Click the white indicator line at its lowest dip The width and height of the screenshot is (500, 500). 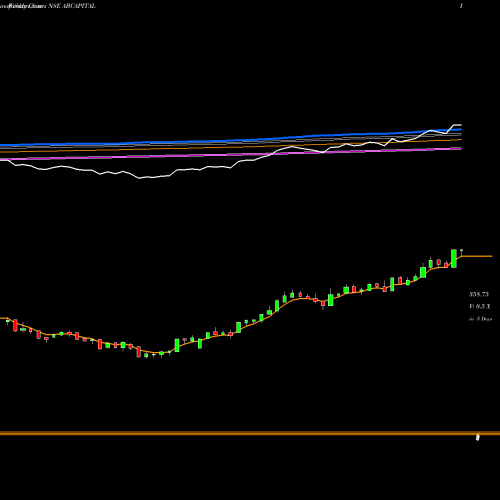(x=140, y=178)
